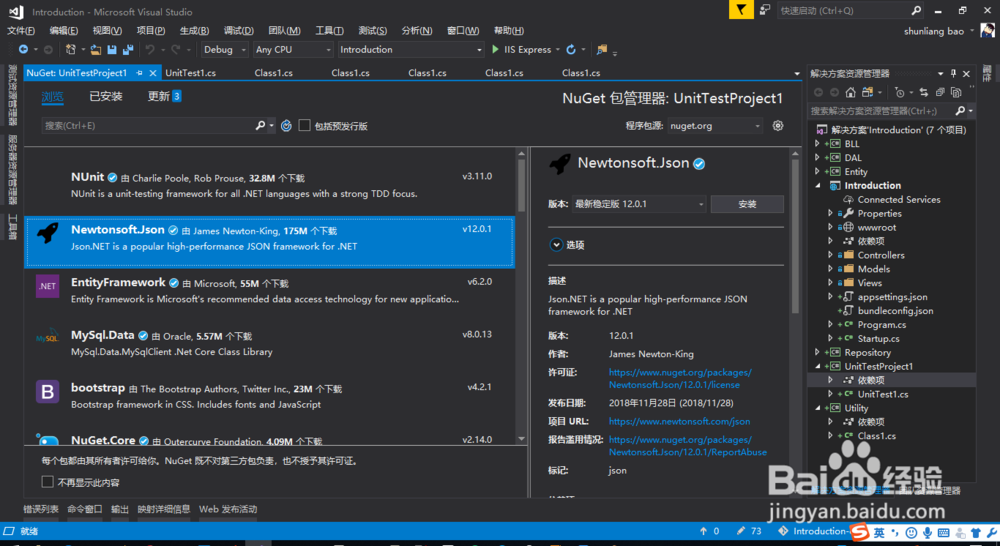
Task: Check the do not show again checkbox
Action: pos(47,482)
